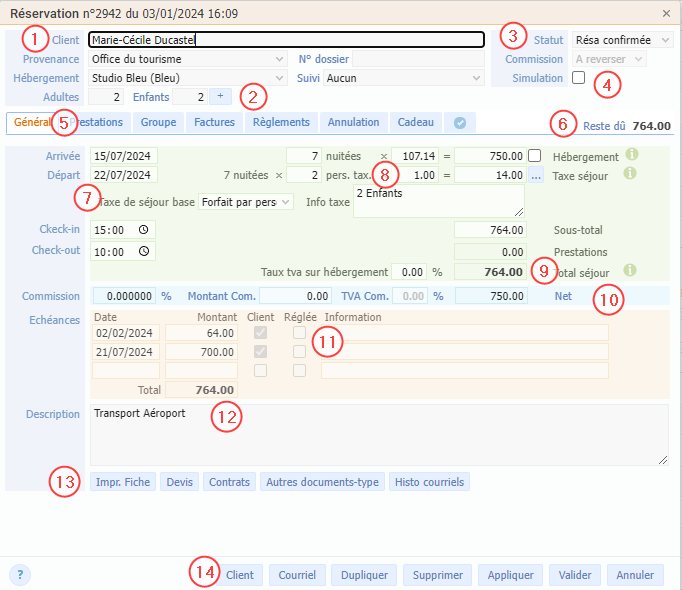The height and width of the screenshot is (590, 682).
Task: Click the info icon next to Hébergement
Action: (631, 155)
